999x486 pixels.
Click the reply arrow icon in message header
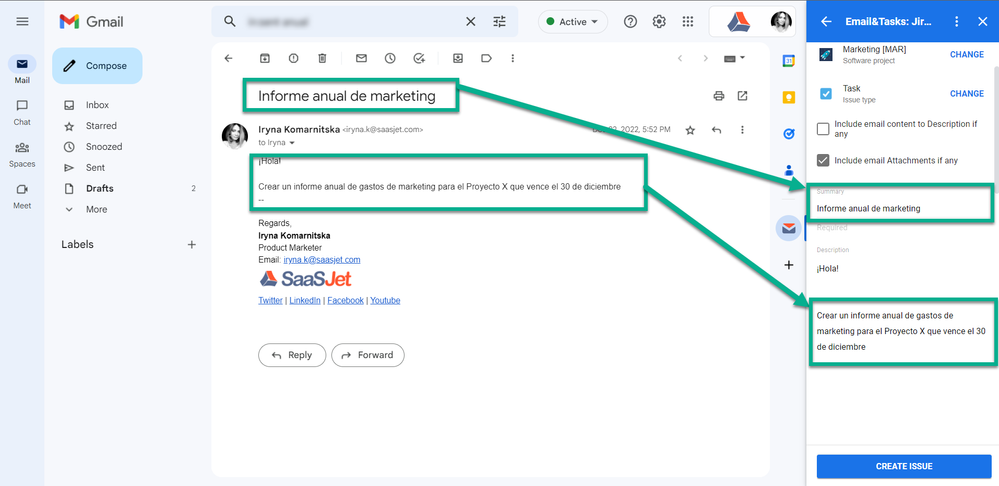point(716,130)
